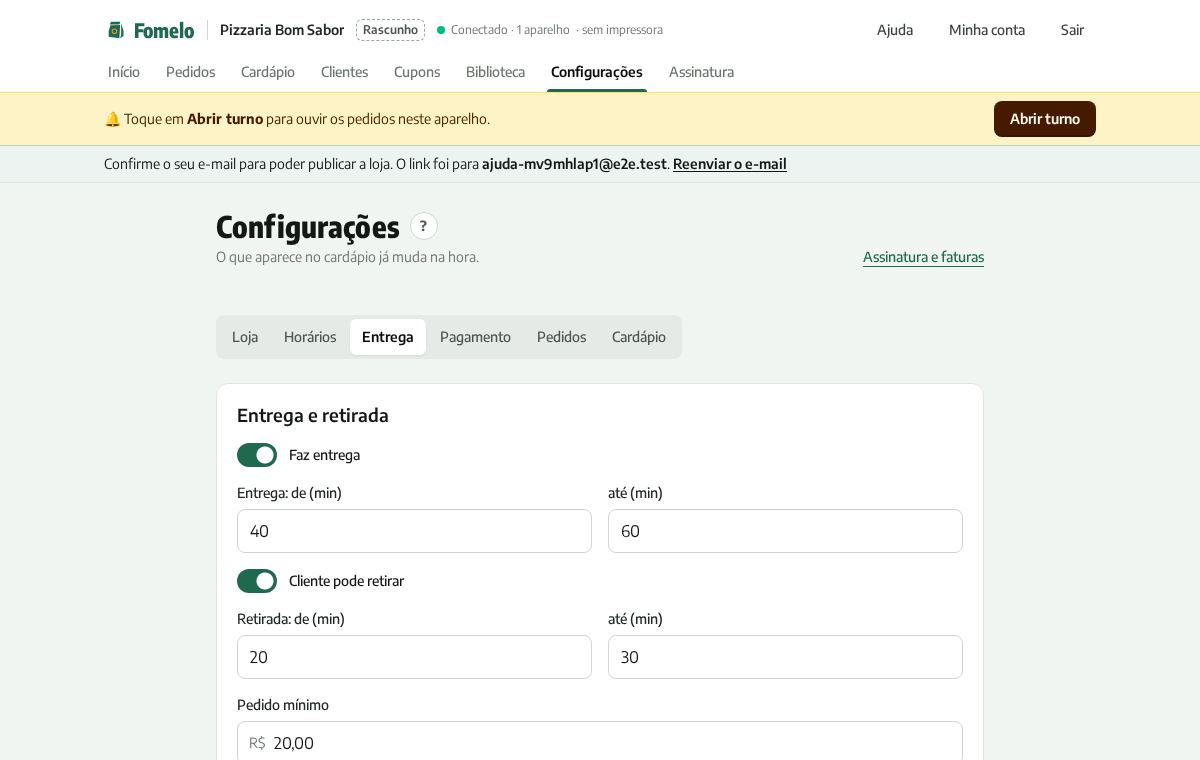Viewport: 1200px width, 760px height.
Task: Open the Ajuda link
Action: tap(895, 30)
